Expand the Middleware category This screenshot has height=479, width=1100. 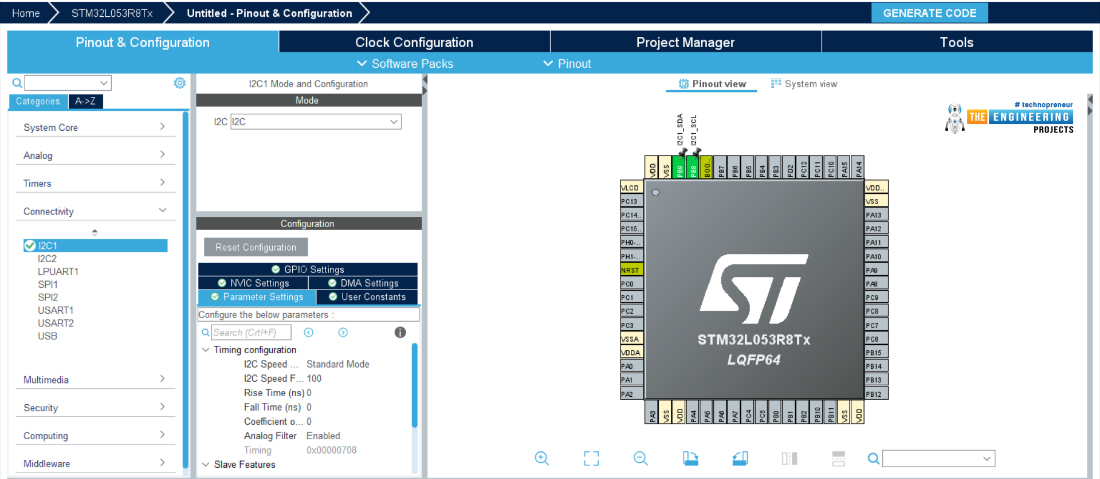coord(95,464)
